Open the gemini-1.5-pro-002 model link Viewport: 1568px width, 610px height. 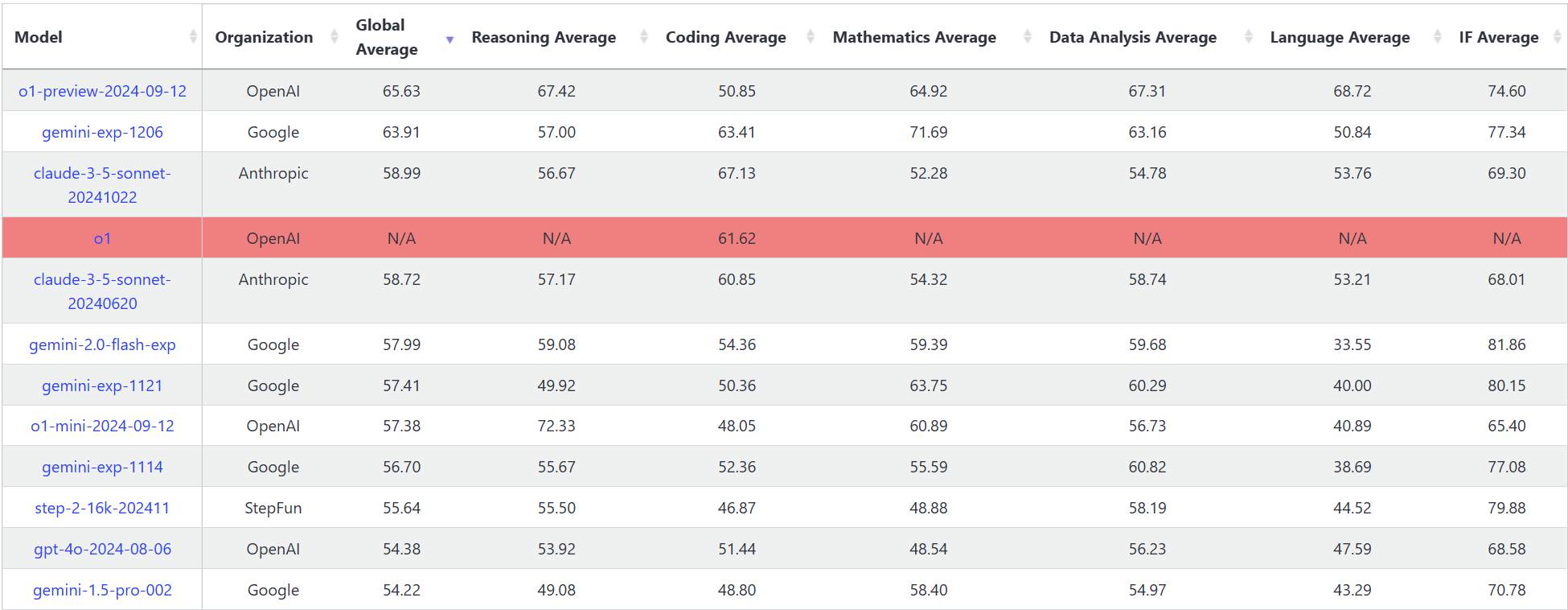tap(102, 590)
